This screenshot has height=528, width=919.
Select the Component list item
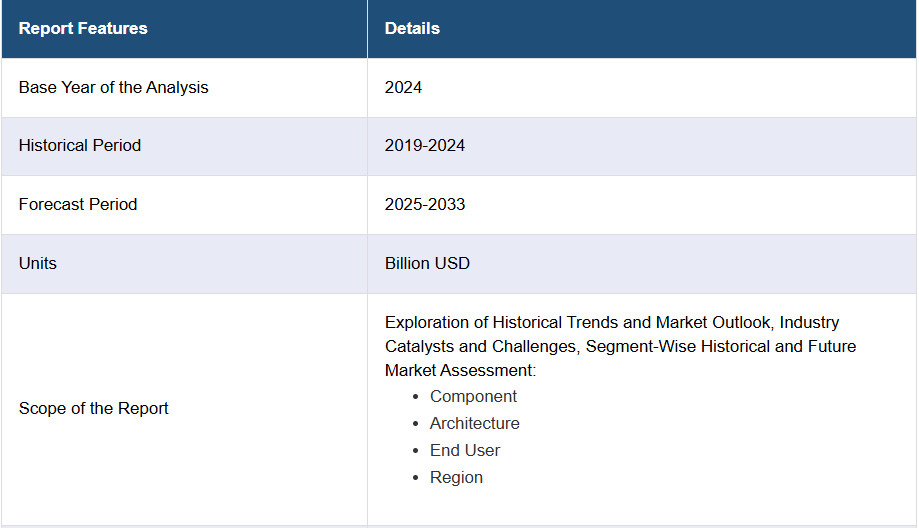473,396
